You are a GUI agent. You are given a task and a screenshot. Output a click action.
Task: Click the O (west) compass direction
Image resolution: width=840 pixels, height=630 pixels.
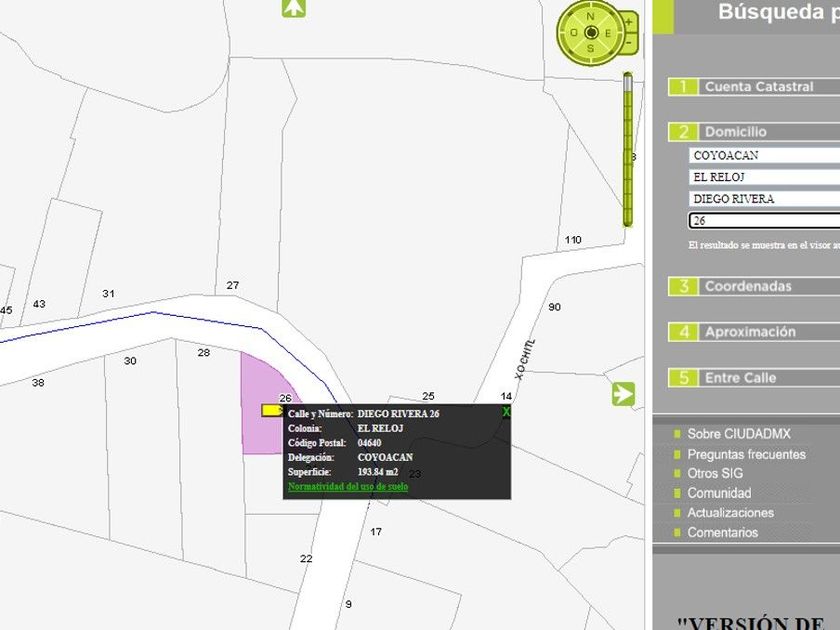point(573,32)
